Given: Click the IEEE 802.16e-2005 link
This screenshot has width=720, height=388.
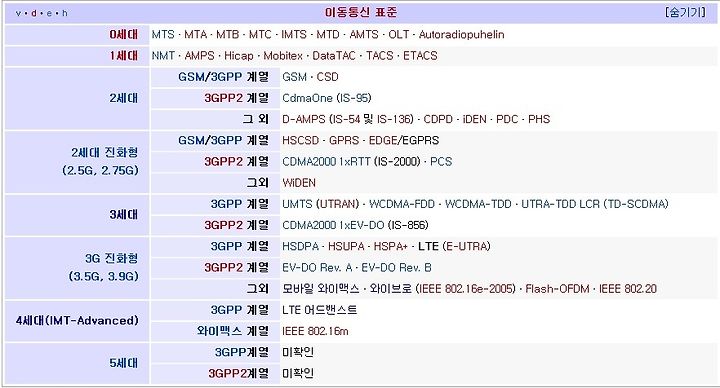Looking at the screenshot, I should tap(468, 289).
